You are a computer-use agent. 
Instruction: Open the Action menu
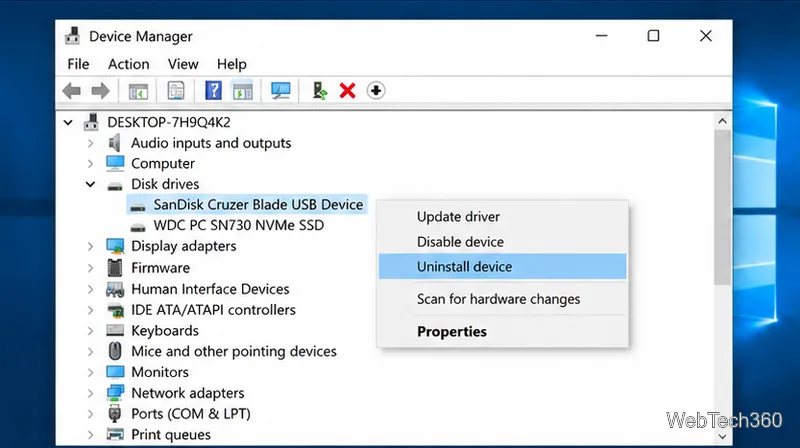point(129,64)
